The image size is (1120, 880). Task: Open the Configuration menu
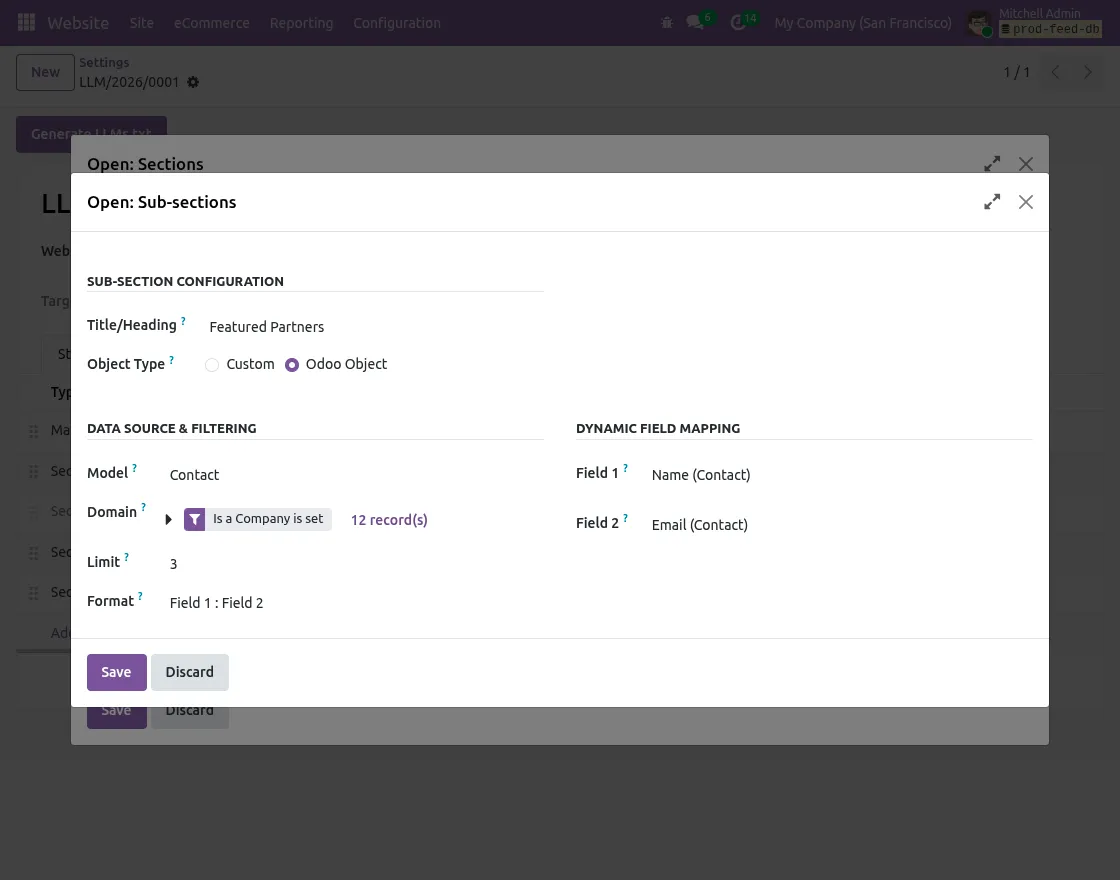(396, 23)
